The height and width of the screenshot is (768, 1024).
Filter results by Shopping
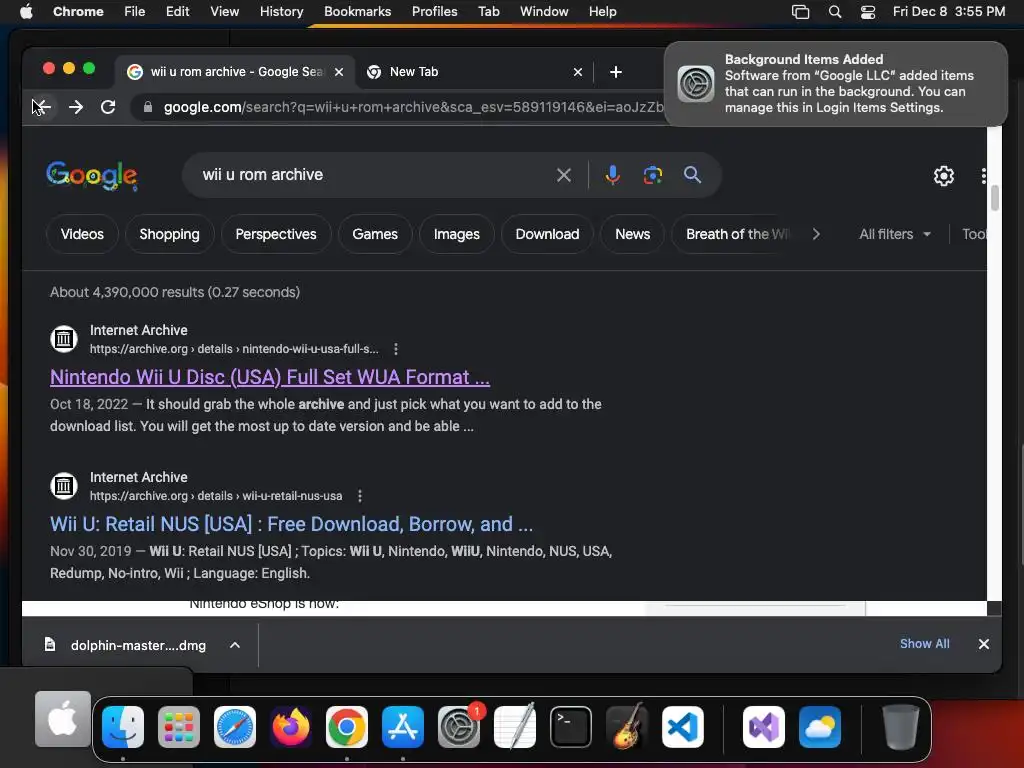coord(170,234)
